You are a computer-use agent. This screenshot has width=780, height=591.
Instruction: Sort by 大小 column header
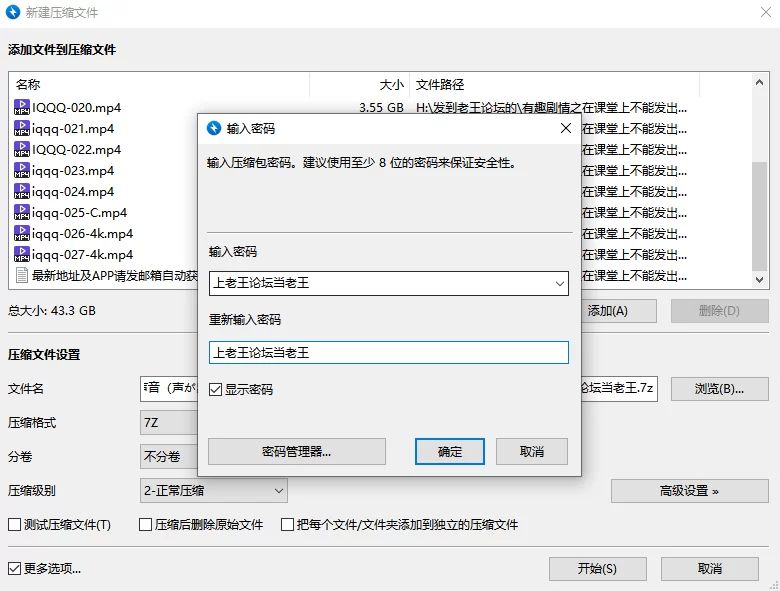pyautogui.click(x=360, y=85)
